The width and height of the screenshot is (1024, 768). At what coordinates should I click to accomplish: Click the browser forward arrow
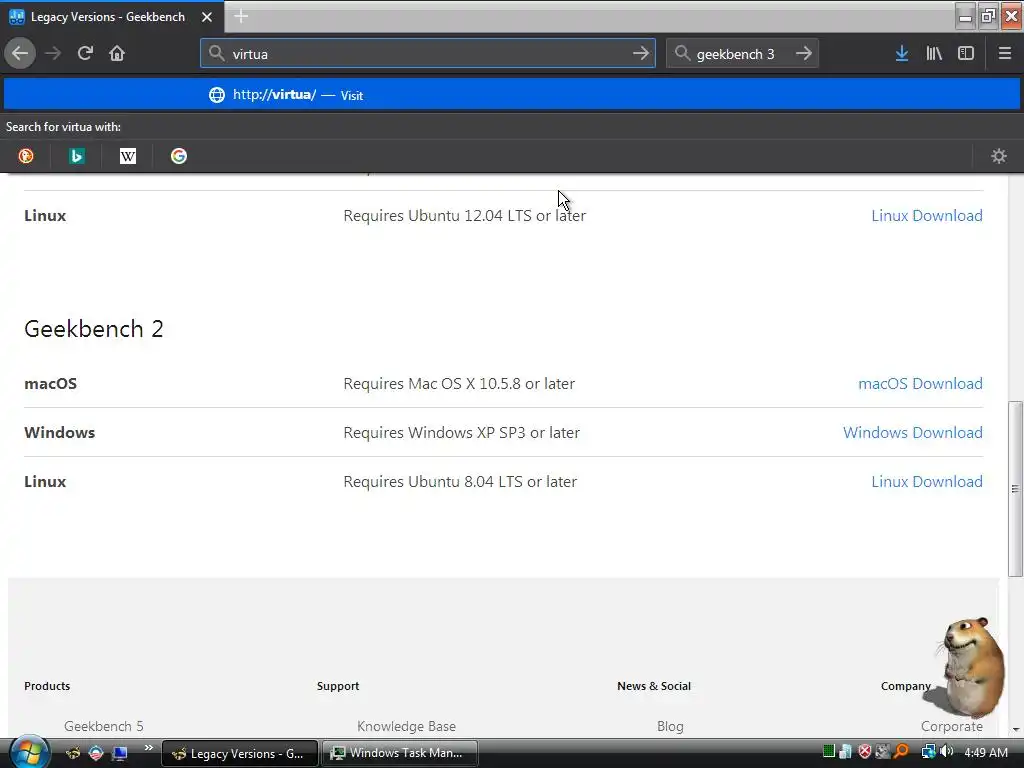[x=53, y=54]
